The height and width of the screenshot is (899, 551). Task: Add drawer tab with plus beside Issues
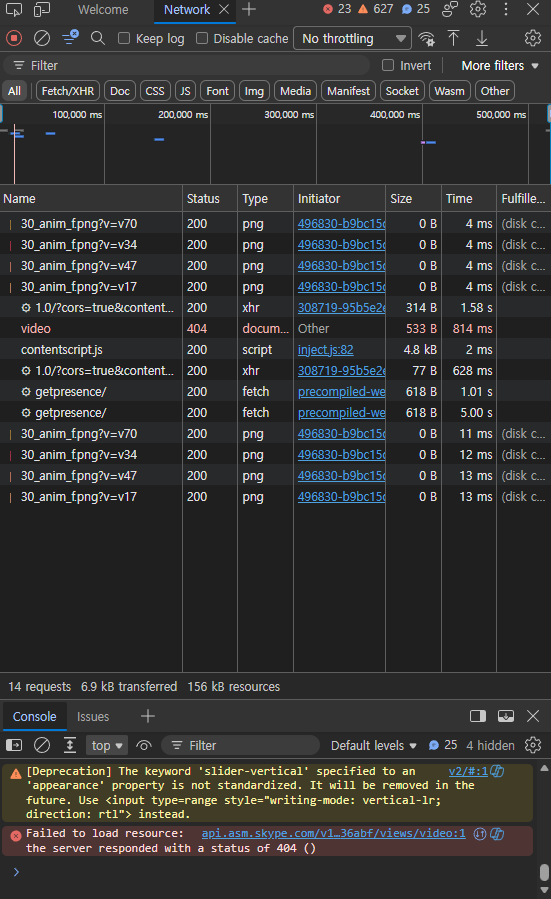pos(148,716)
